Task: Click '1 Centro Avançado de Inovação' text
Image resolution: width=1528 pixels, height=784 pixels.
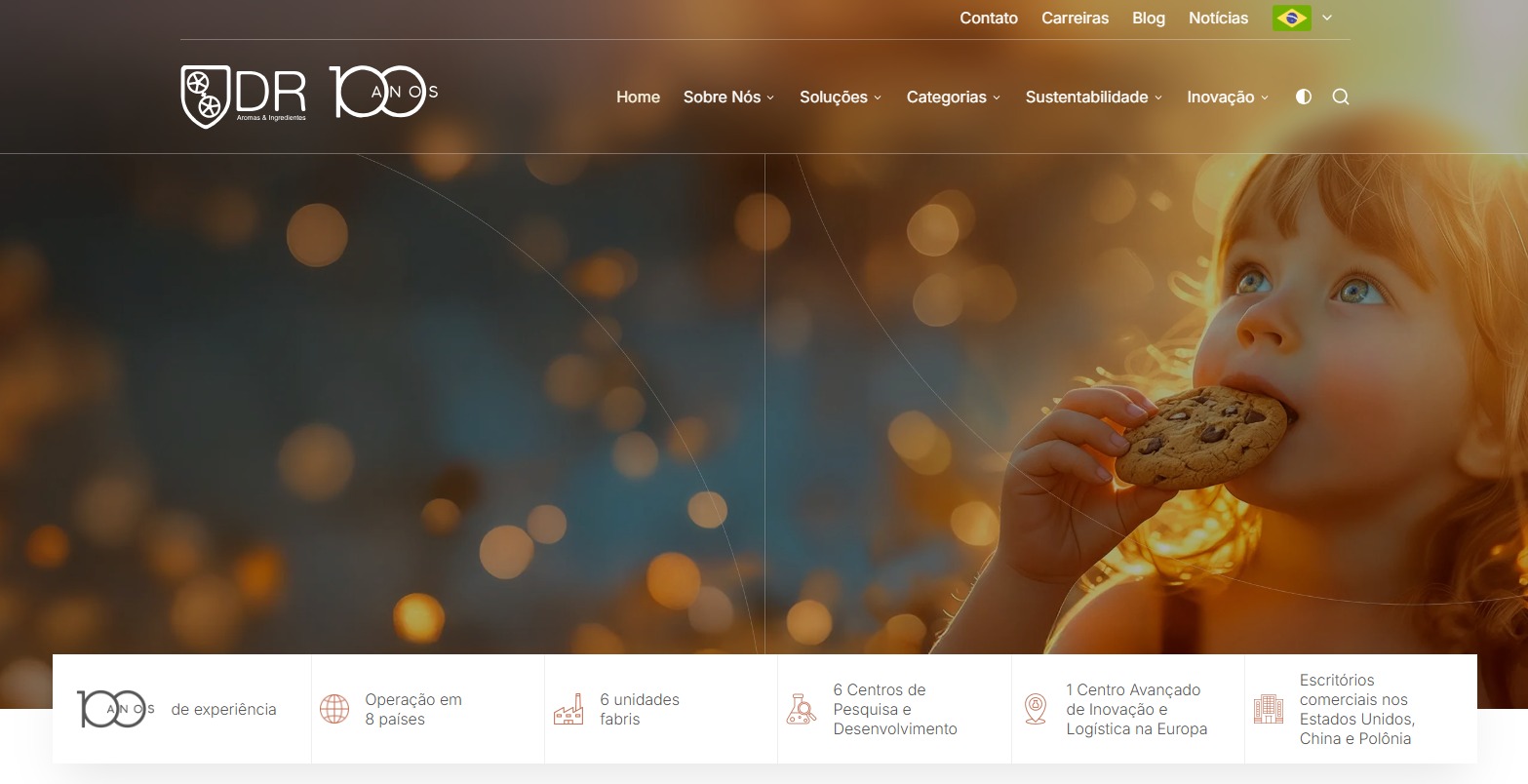Action: [x=1136, y=709]
